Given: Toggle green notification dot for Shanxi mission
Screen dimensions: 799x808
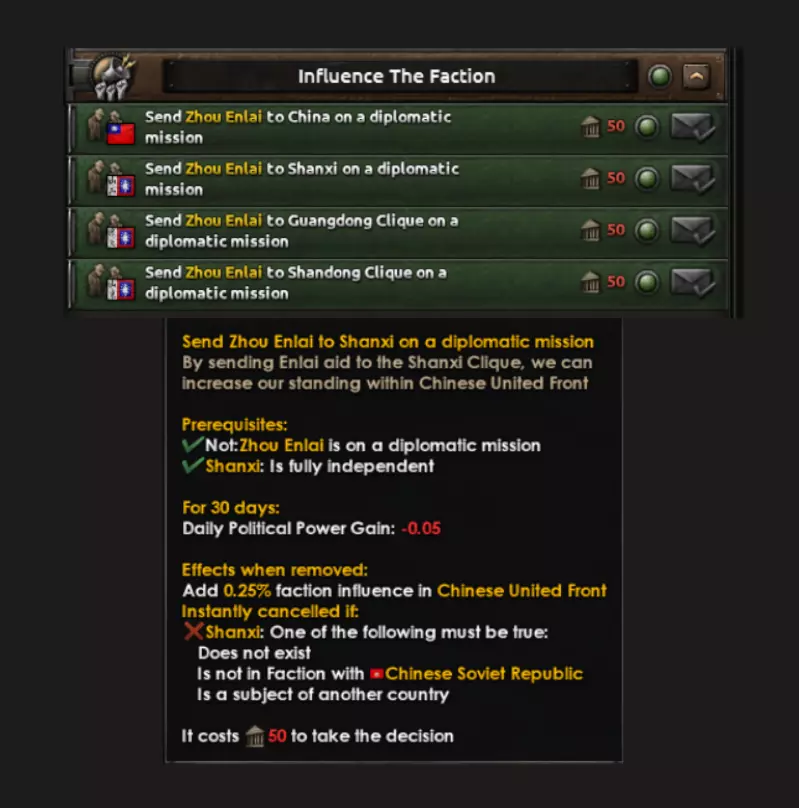Looking at the screenshot, I should click(647, 179).
